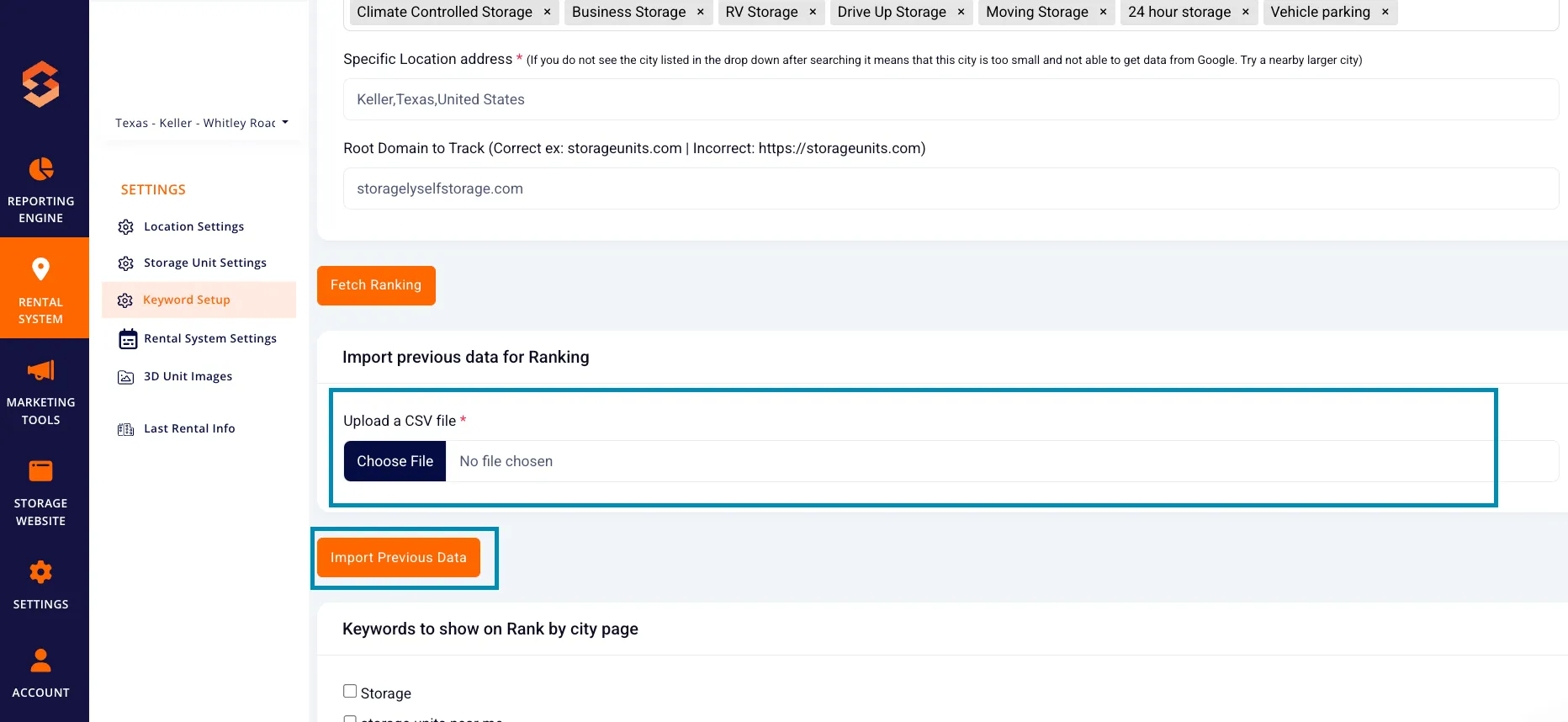Image resolution: width=1568 pixels, height=722 pixels.
Task: Click image icon beside 3D Unit Images
Action: click(x=126, y=377)
